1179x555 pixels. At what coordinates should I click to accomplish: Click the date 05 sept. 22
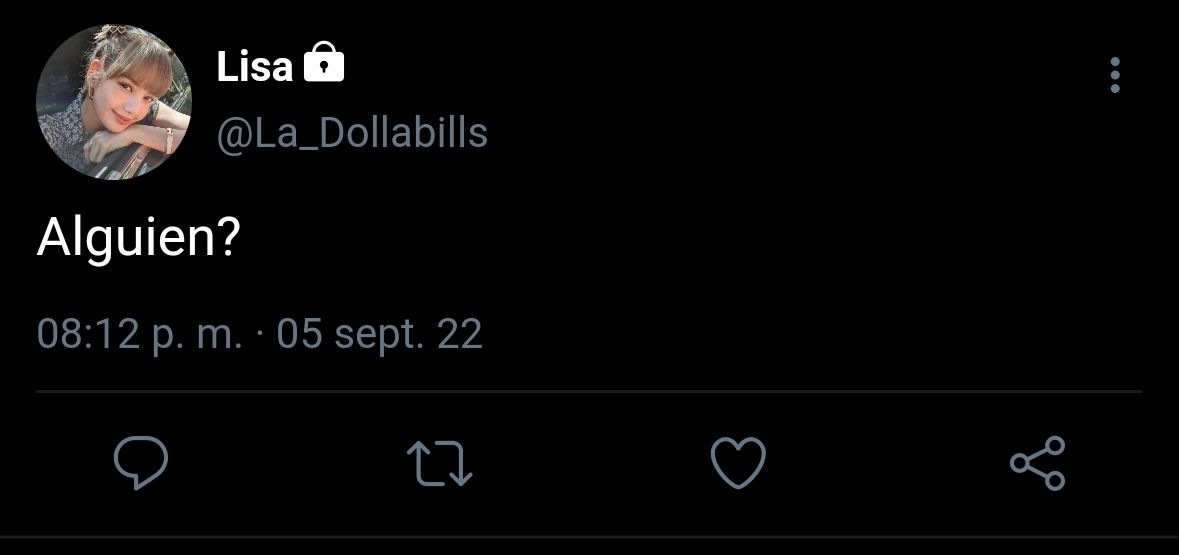tap(379, 334)
